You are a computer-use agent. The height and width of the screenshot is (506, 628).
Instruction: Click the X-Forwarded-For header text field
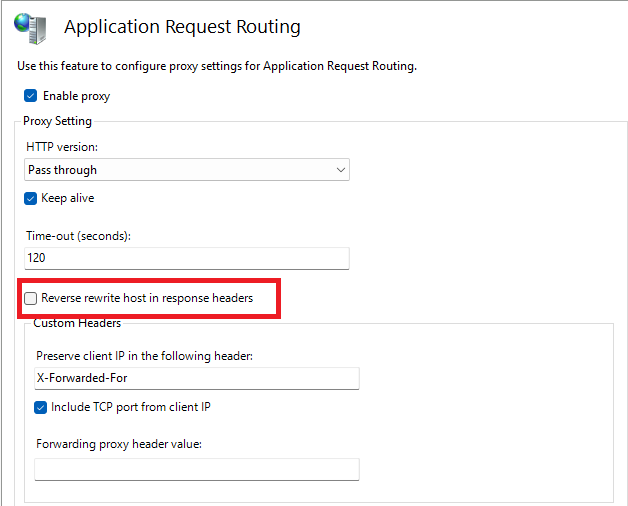click(x=197, y=378)
